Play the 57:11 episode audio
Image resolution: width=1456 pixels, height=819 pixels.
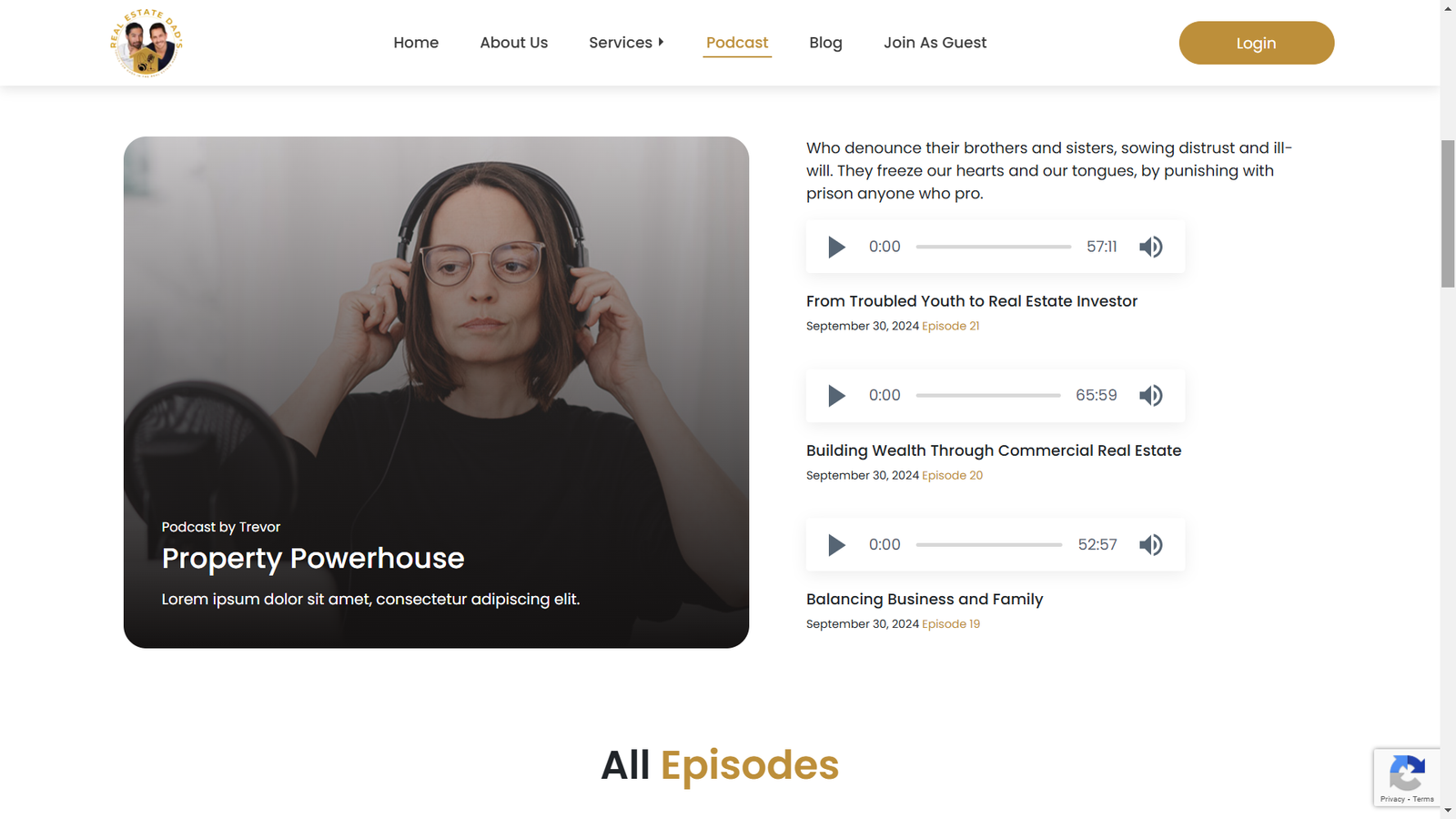(x=836, y=247)
